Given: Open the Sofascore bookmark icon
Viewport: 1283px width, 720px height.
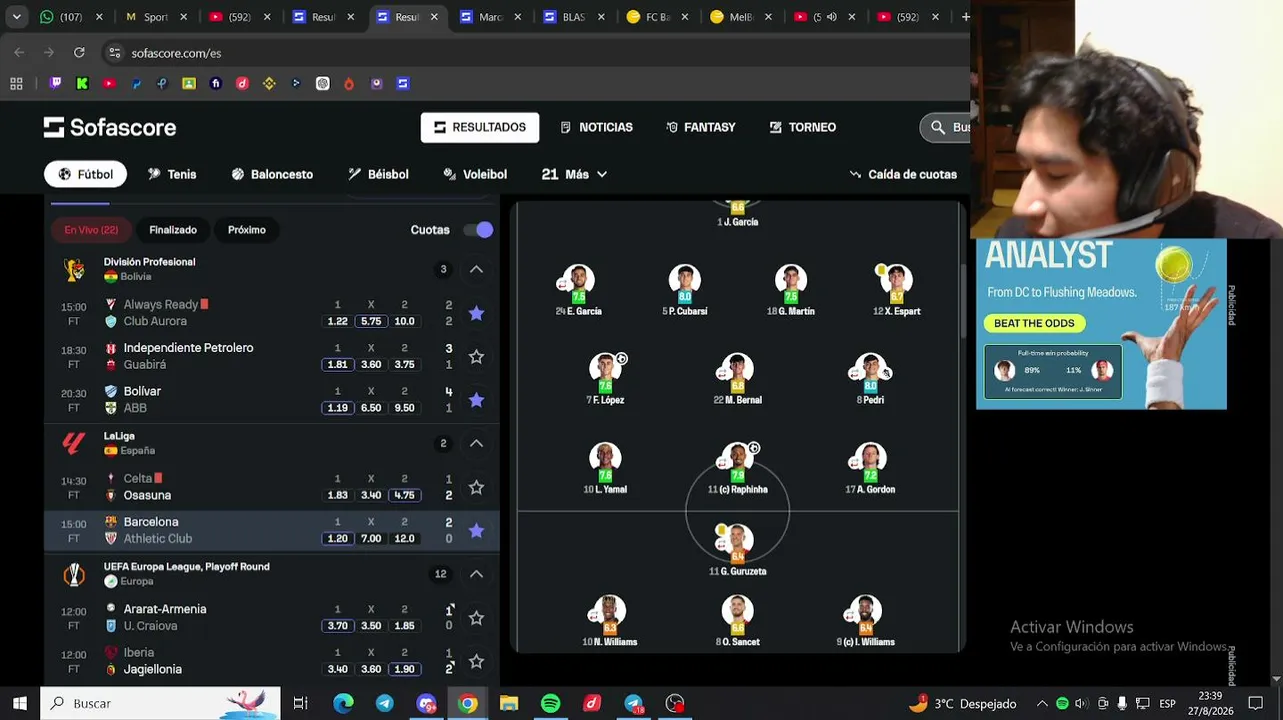Looking at the screenshot, I should 402,84.
